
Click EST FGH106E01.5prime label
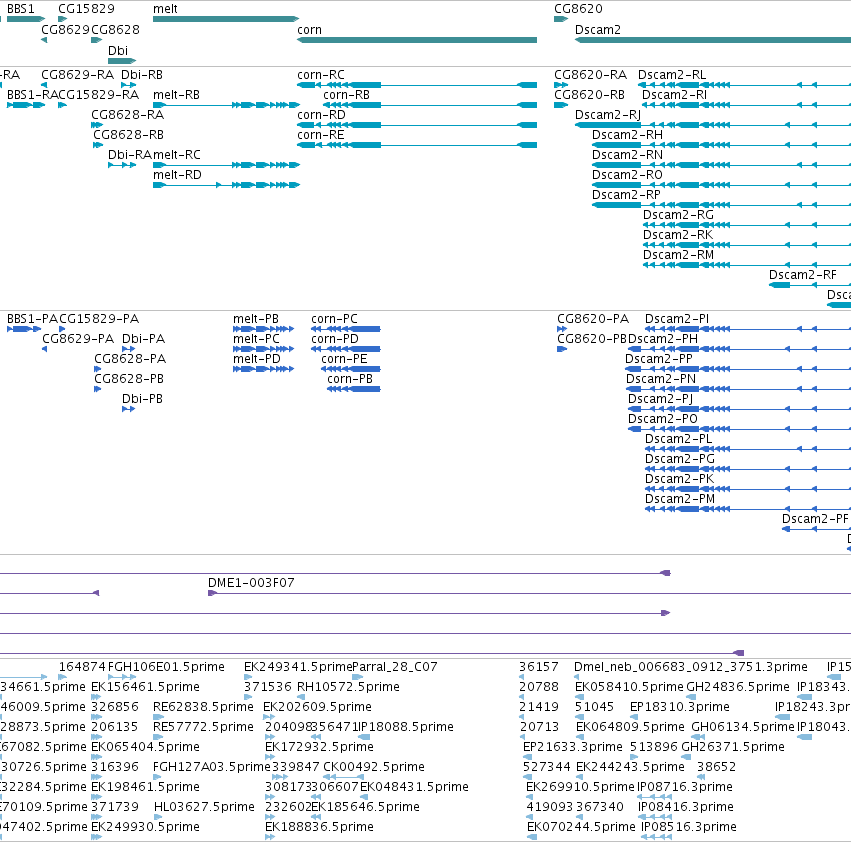pos(167,667)
